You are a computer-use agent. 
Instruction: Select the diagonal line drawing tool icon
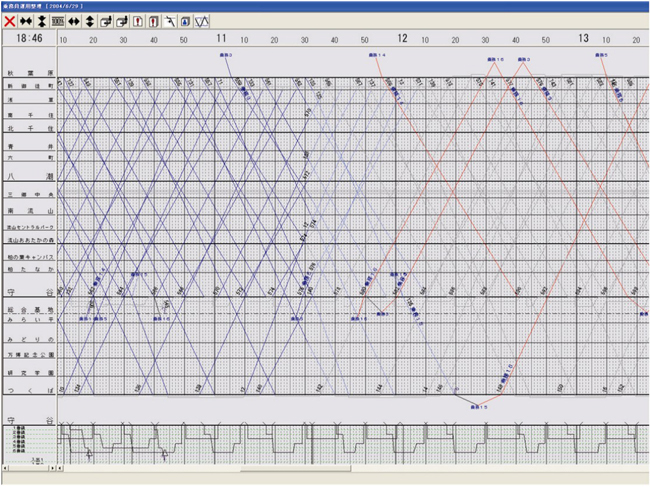coord(170,22)
